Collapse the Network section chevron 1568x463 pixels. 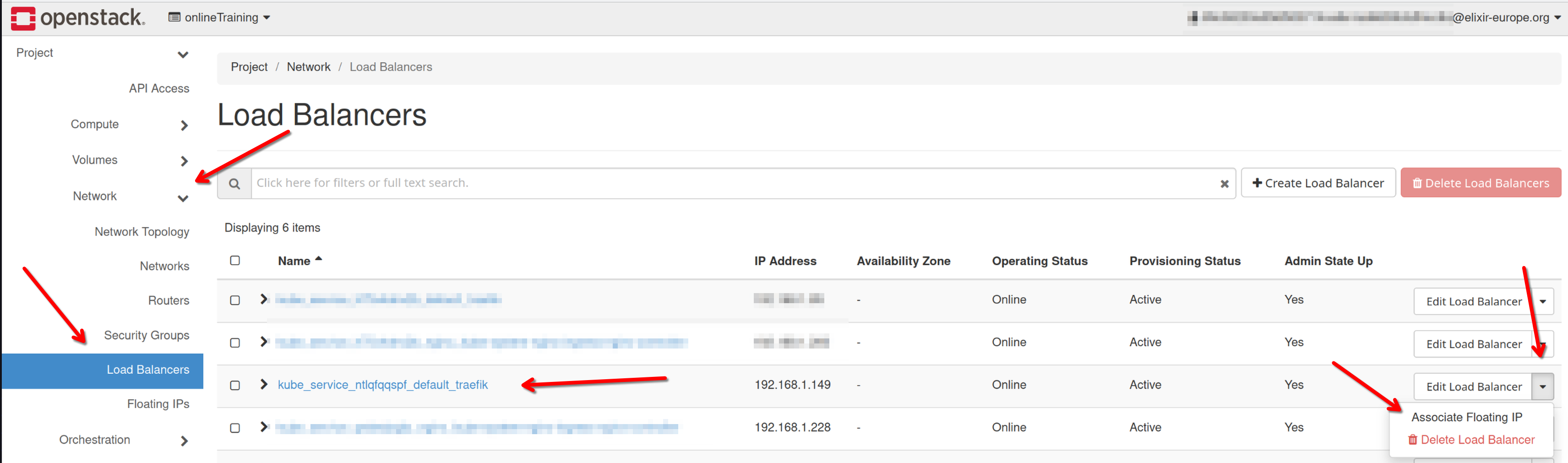[x=183, y=198]
